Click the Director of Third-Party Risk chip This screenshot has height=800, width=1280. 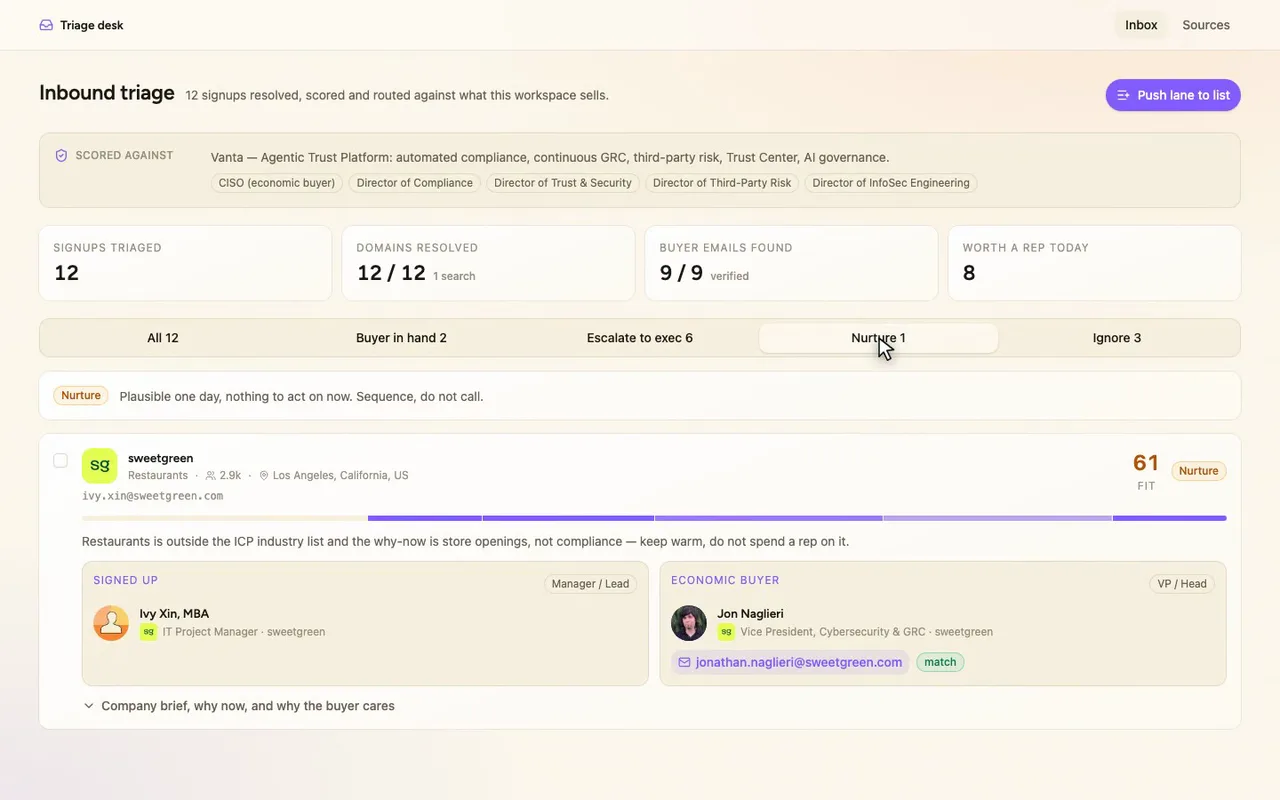(x=722, y=183)
